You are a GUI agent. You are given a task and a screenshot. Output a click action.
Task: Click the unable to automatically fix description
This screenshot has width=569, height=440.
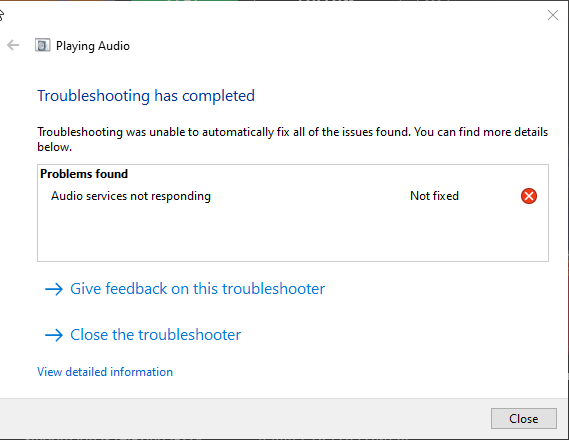point(292,139)
